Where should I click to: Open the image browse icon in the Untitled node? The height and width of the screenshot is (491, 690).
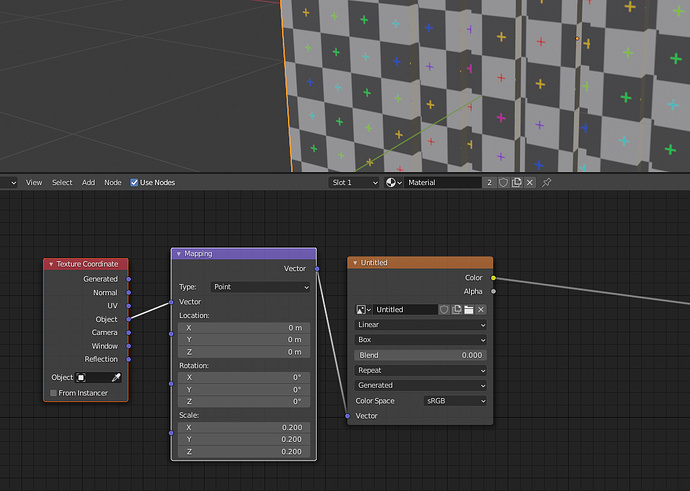(x=363, y=310)
